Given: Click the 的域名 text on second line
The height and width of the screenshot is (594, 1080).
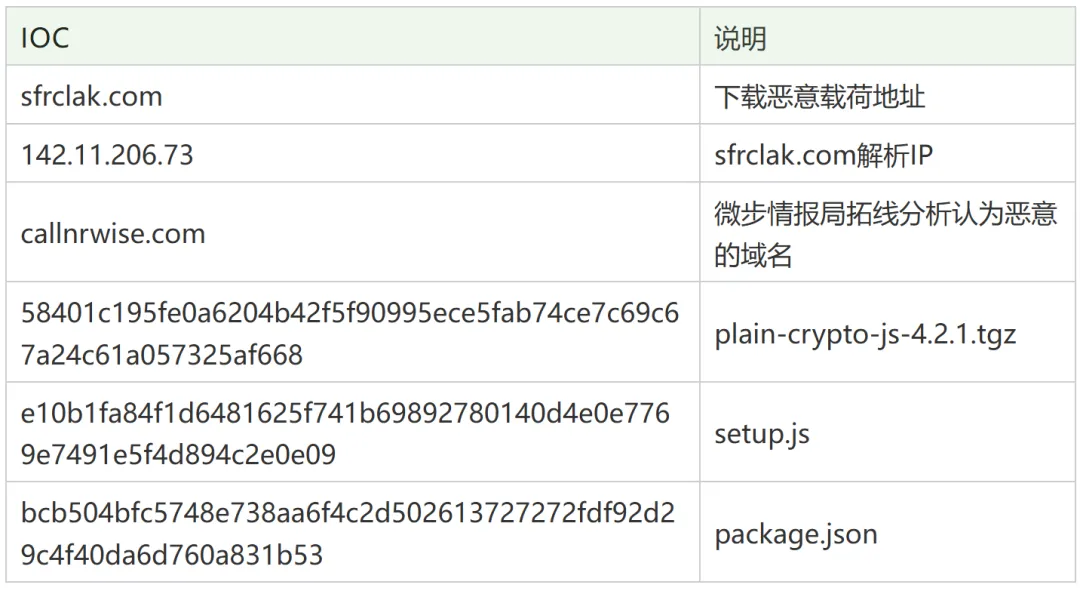Looking at the screenshot, I should pos(753,255).
